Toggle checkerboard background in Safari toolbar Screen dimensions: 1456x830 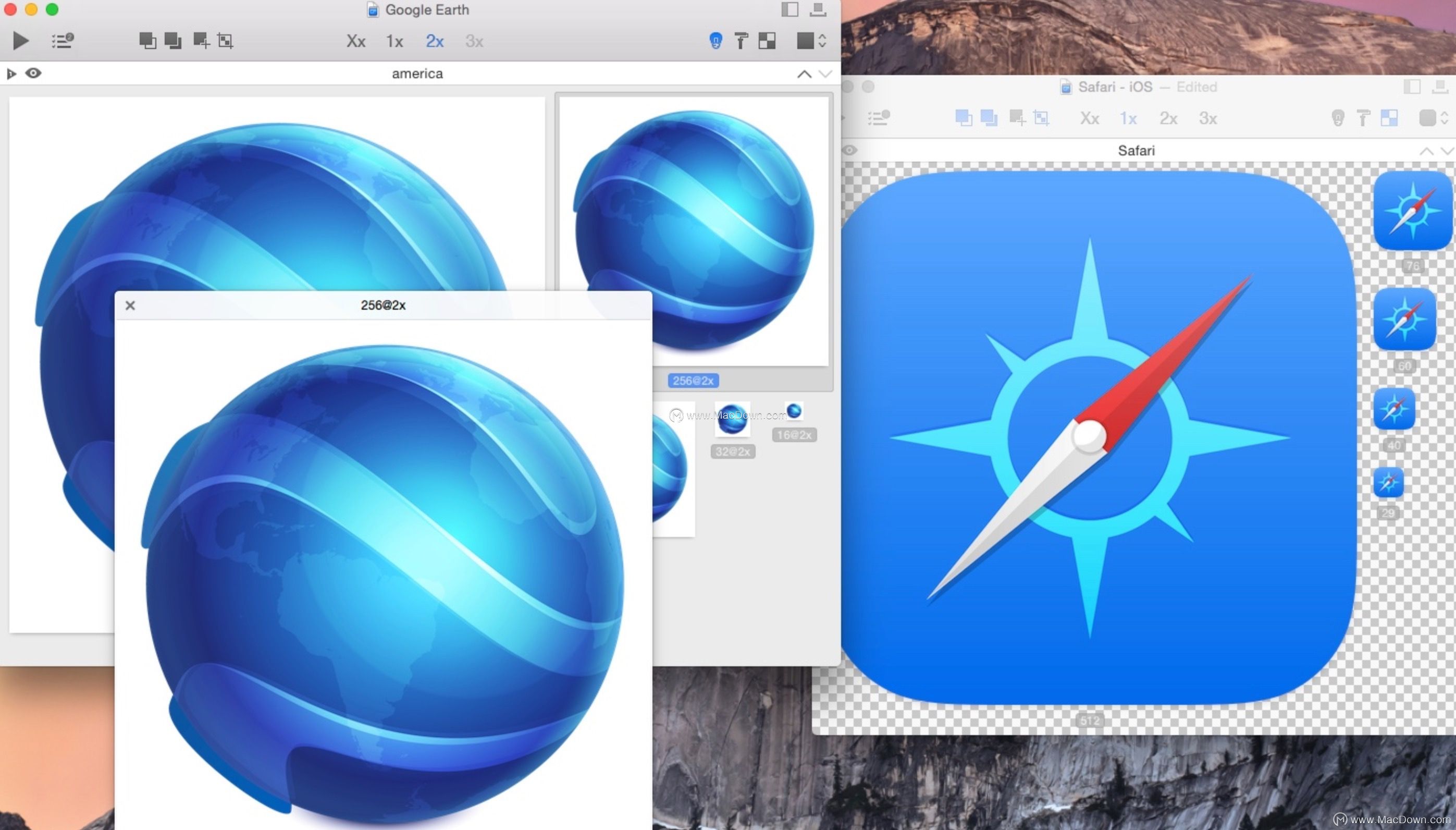1389,118
